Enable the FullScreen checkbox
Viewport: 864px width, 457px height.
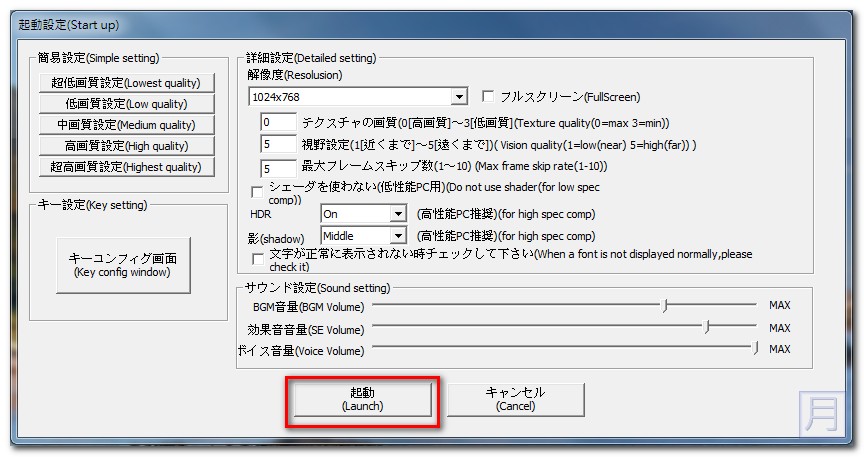(x=489, y=97)
